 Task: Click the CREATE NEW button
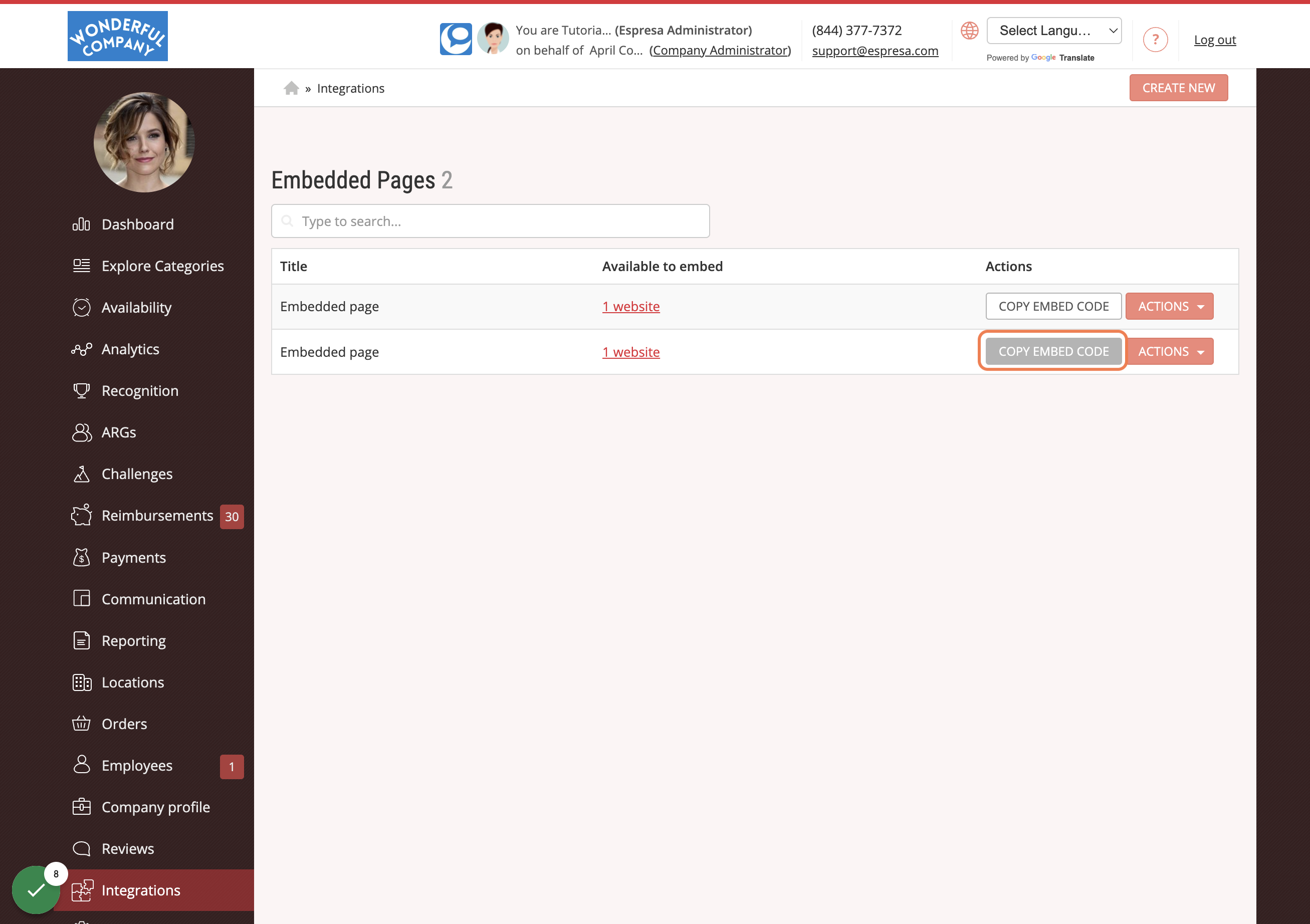pyautogui.click(x=1178, y=88)
